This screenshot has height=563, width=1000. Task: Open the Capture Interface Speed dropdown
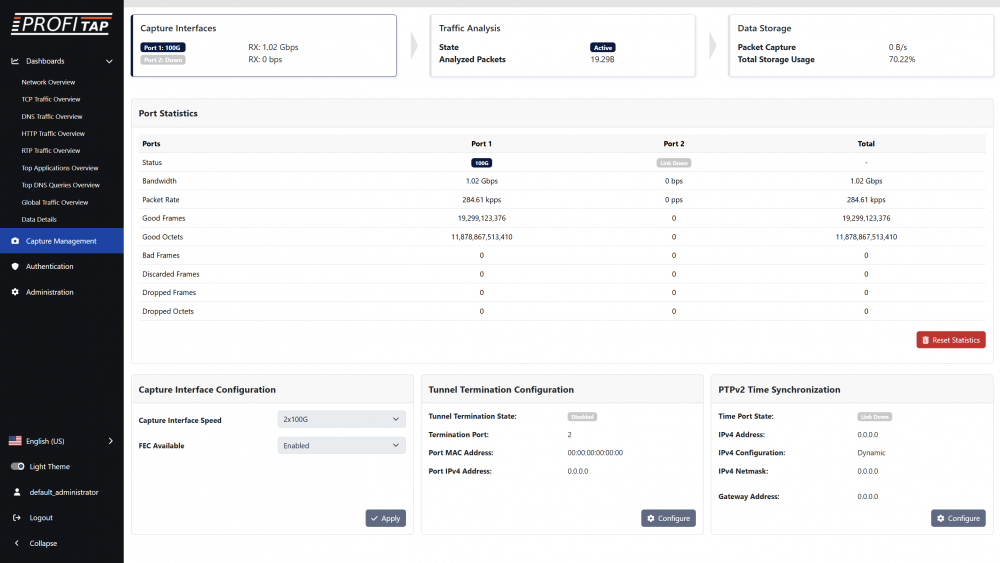(341, 420)
